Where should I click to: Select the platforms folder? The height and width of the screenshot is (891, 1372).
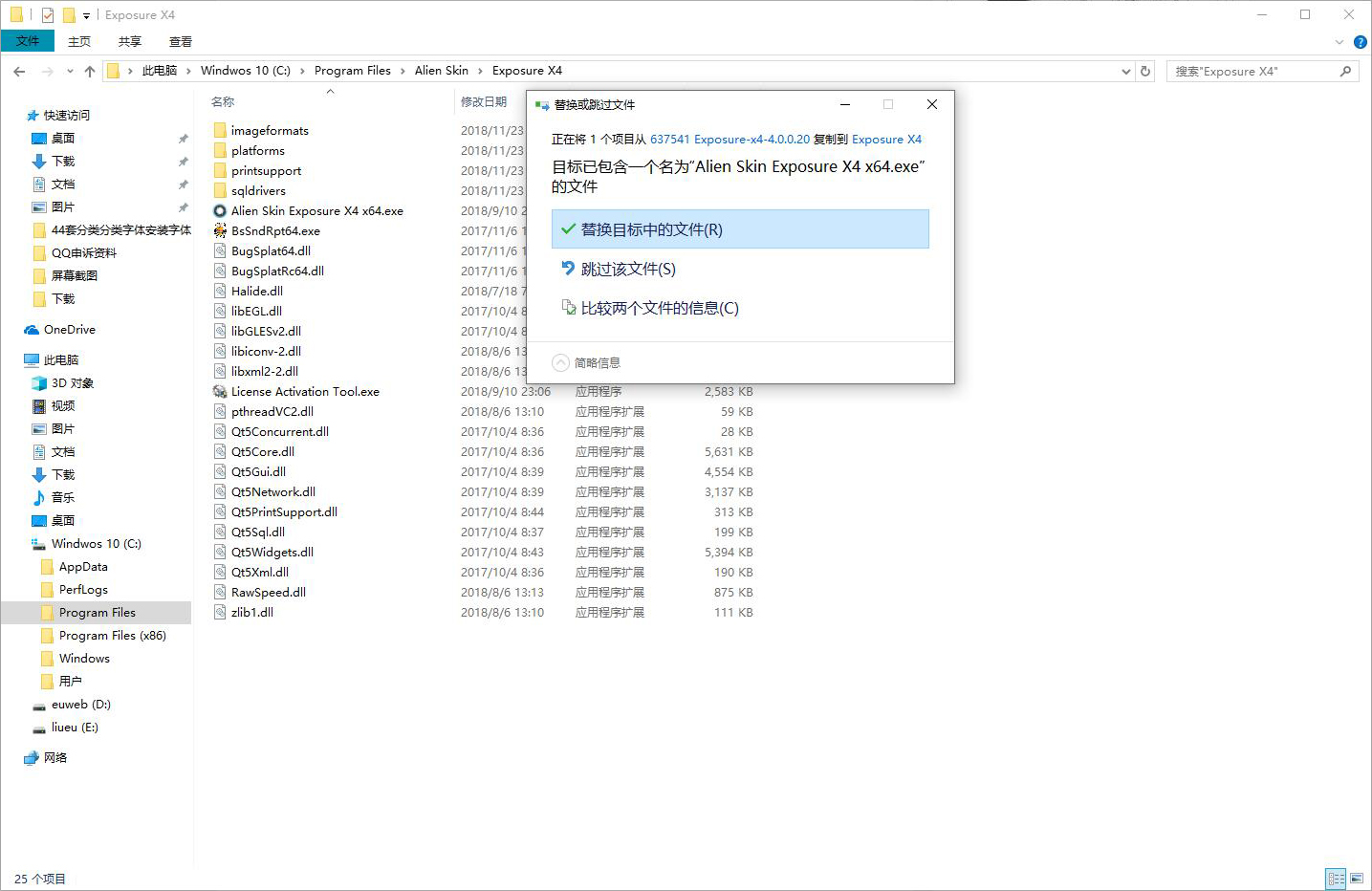pos(258,151)
